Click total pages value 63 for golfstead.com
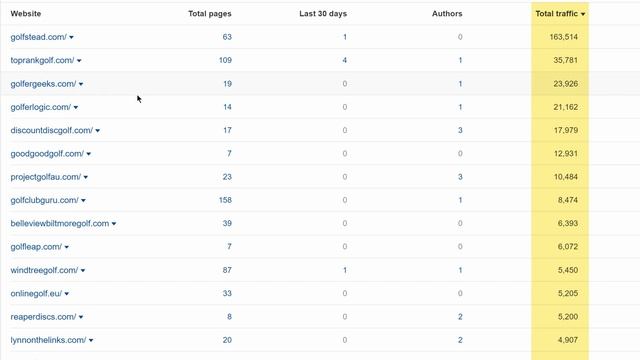640x360 pixels. (x=227, y=37)
